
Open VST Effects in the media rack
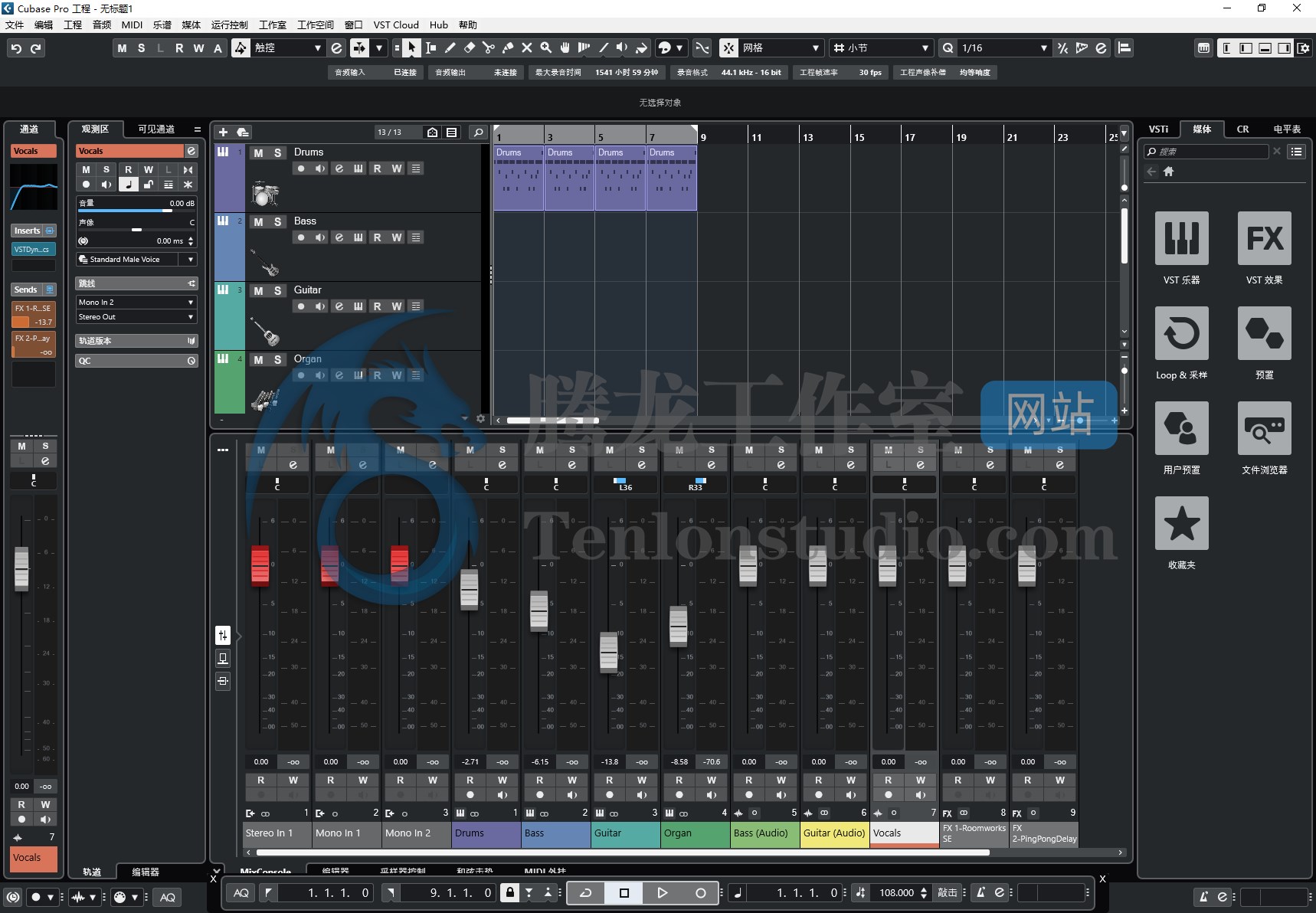[1264, 238]
